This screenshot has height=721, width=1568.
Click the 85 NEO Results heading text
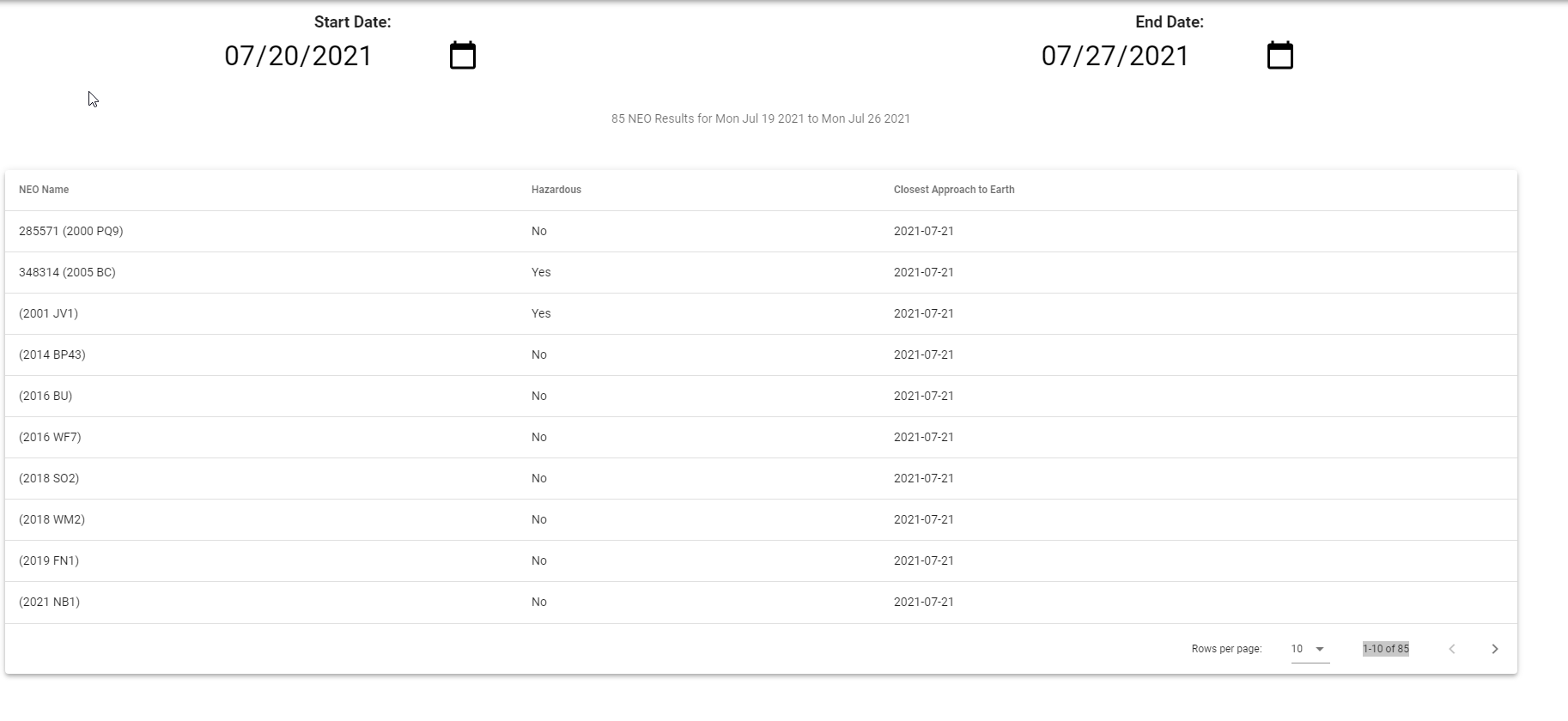[759, 118]
